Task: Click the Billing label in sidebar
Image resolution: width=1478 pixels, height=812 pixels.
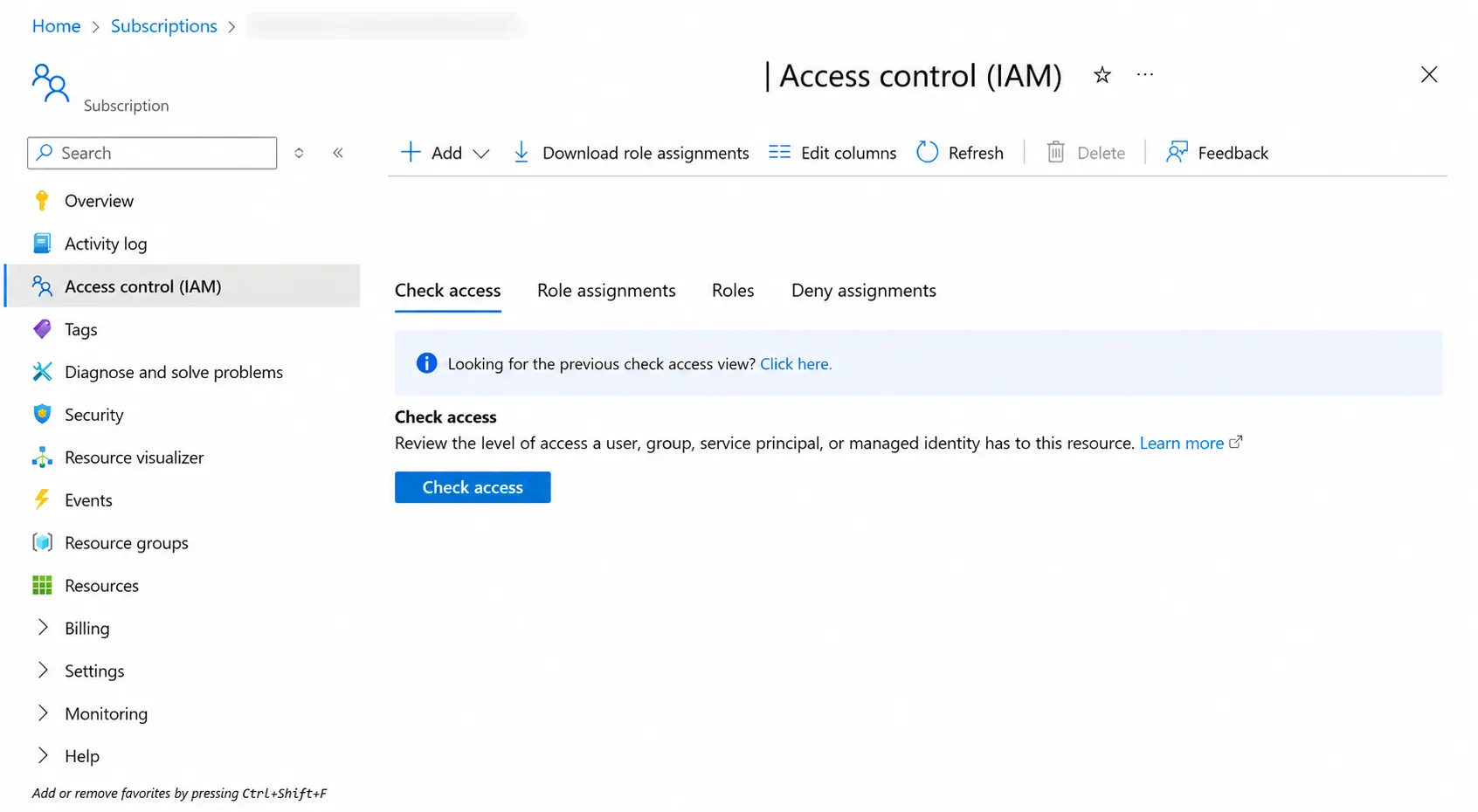Action: pyautogui.click(x=87, y=628)
